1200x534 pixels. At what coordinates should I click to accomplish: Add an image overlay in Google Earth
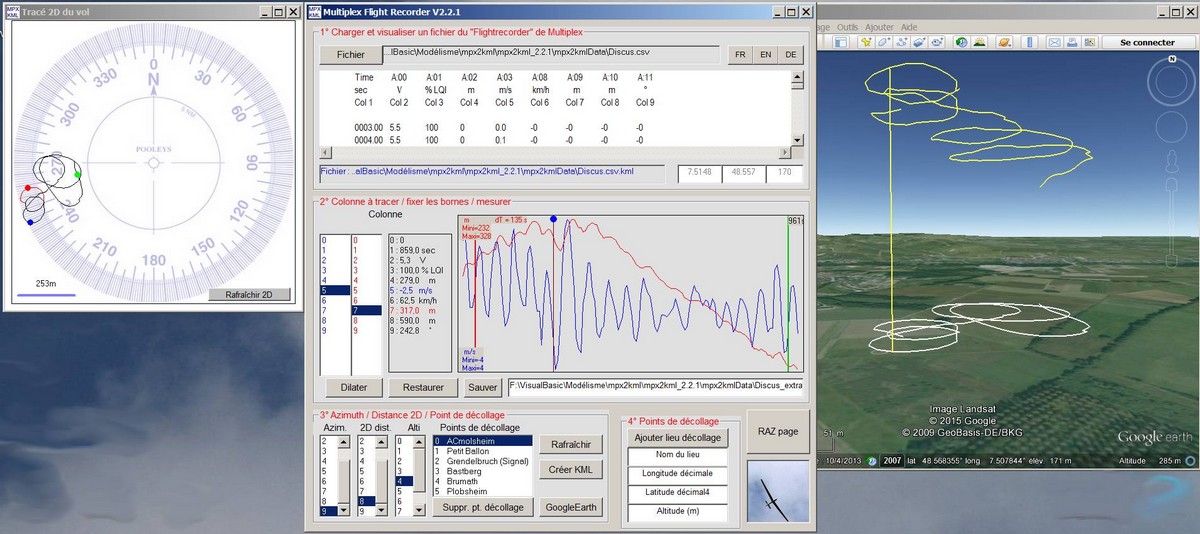(919, 42)
